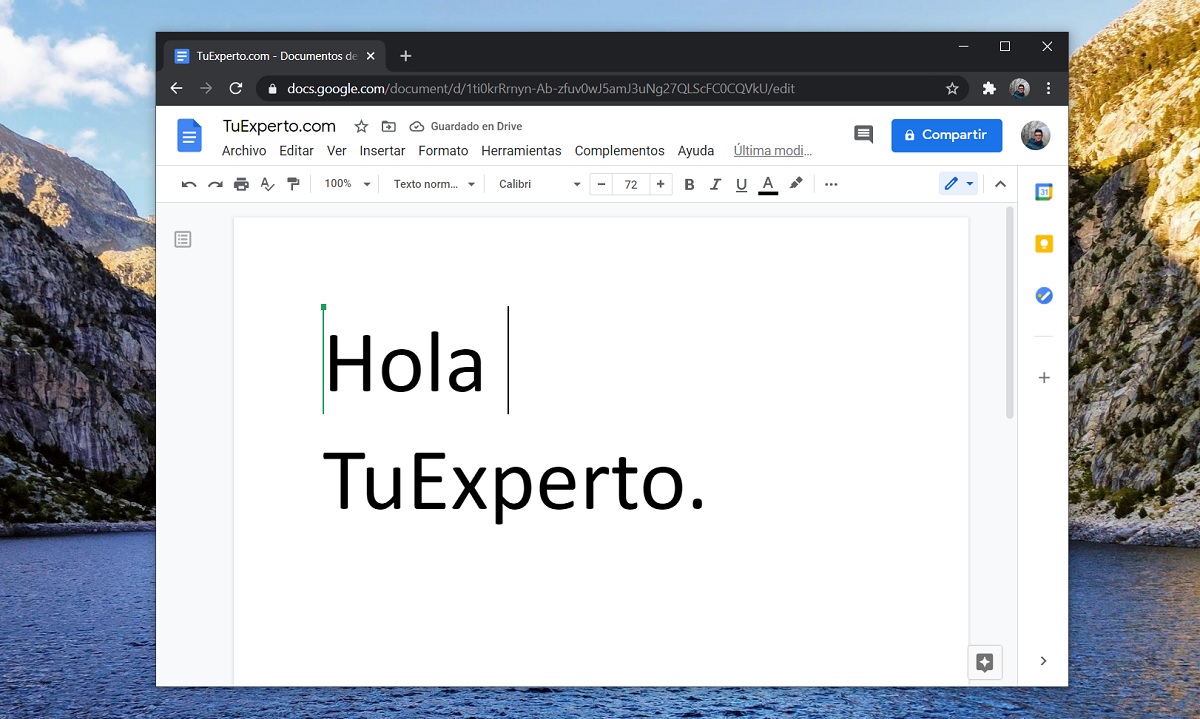Click the word Hola in document
1200x719 pixels.
(x=404, y=364)
